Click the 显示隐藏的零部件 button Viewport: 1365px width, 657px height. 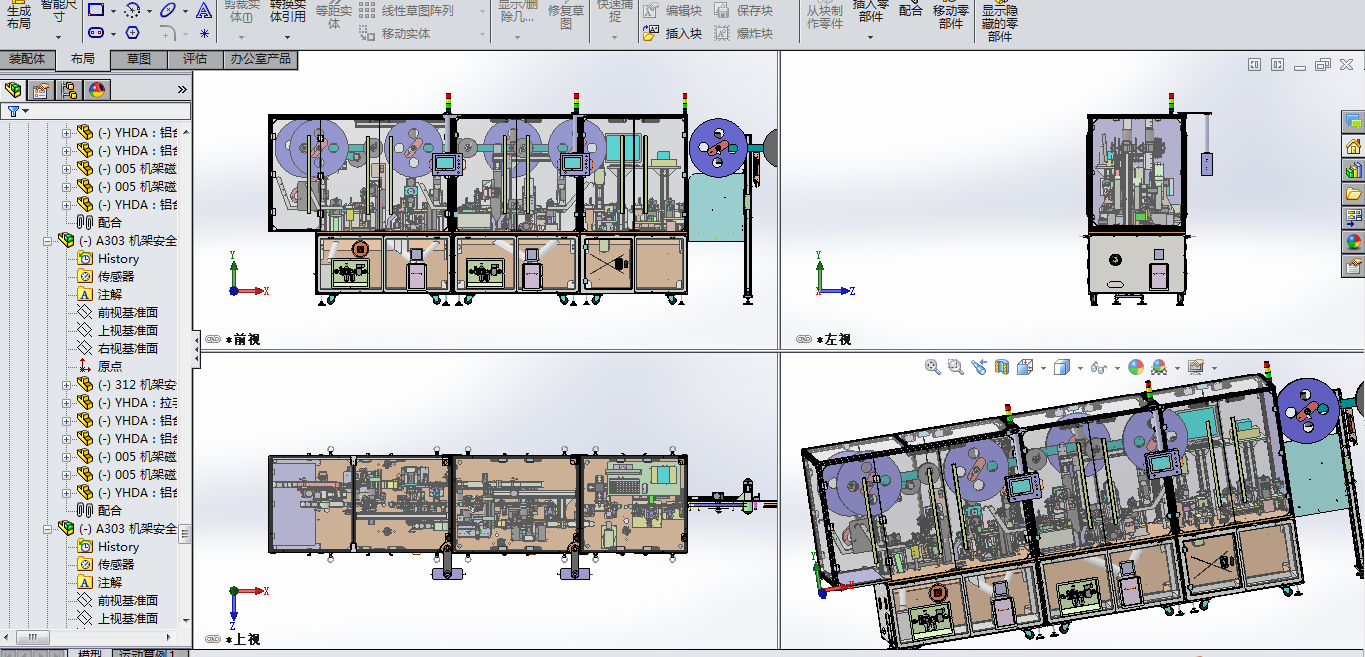pos(1000,20)
